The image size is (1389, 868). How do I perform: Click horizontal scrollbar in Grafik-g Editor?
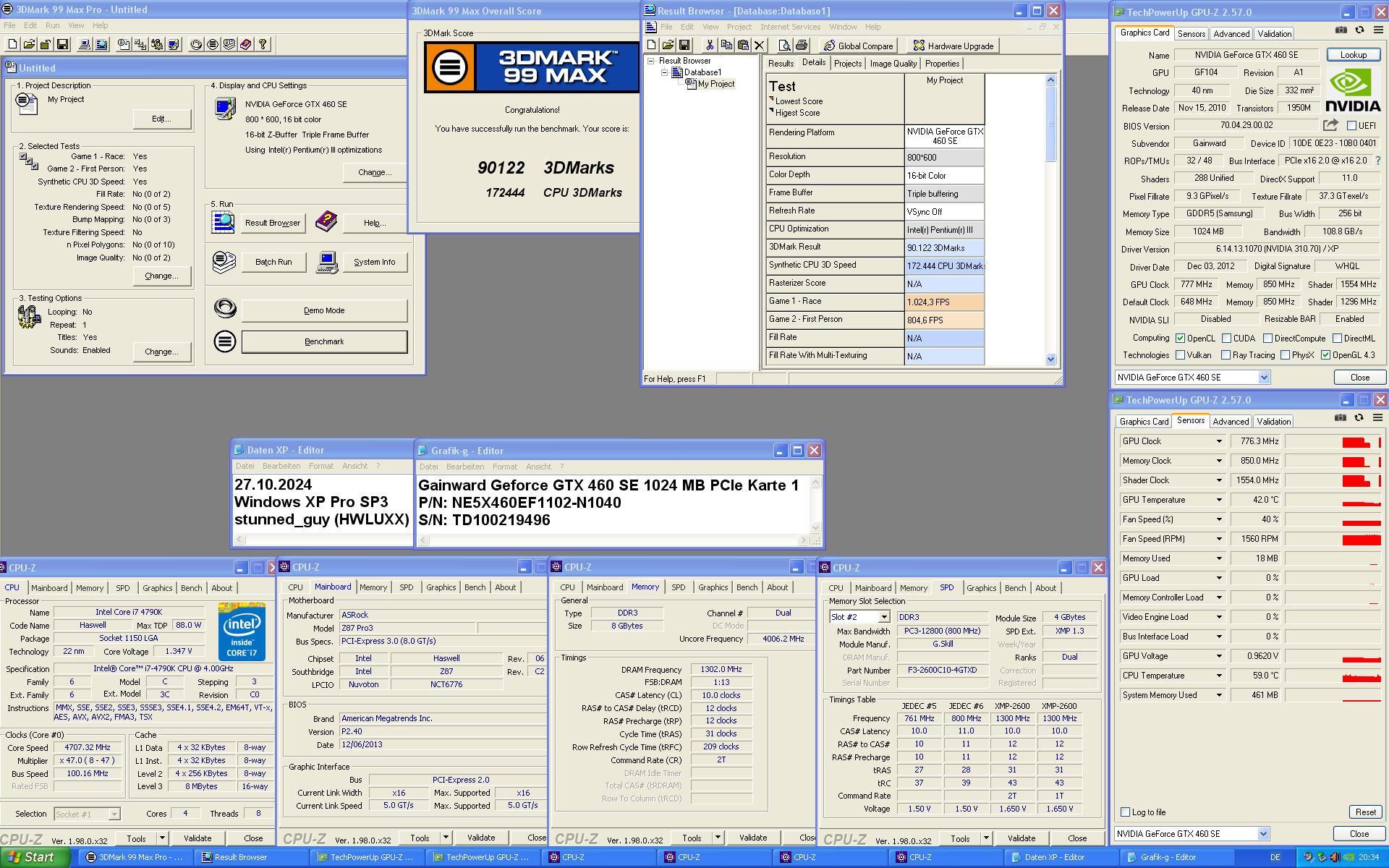point(613,540)
